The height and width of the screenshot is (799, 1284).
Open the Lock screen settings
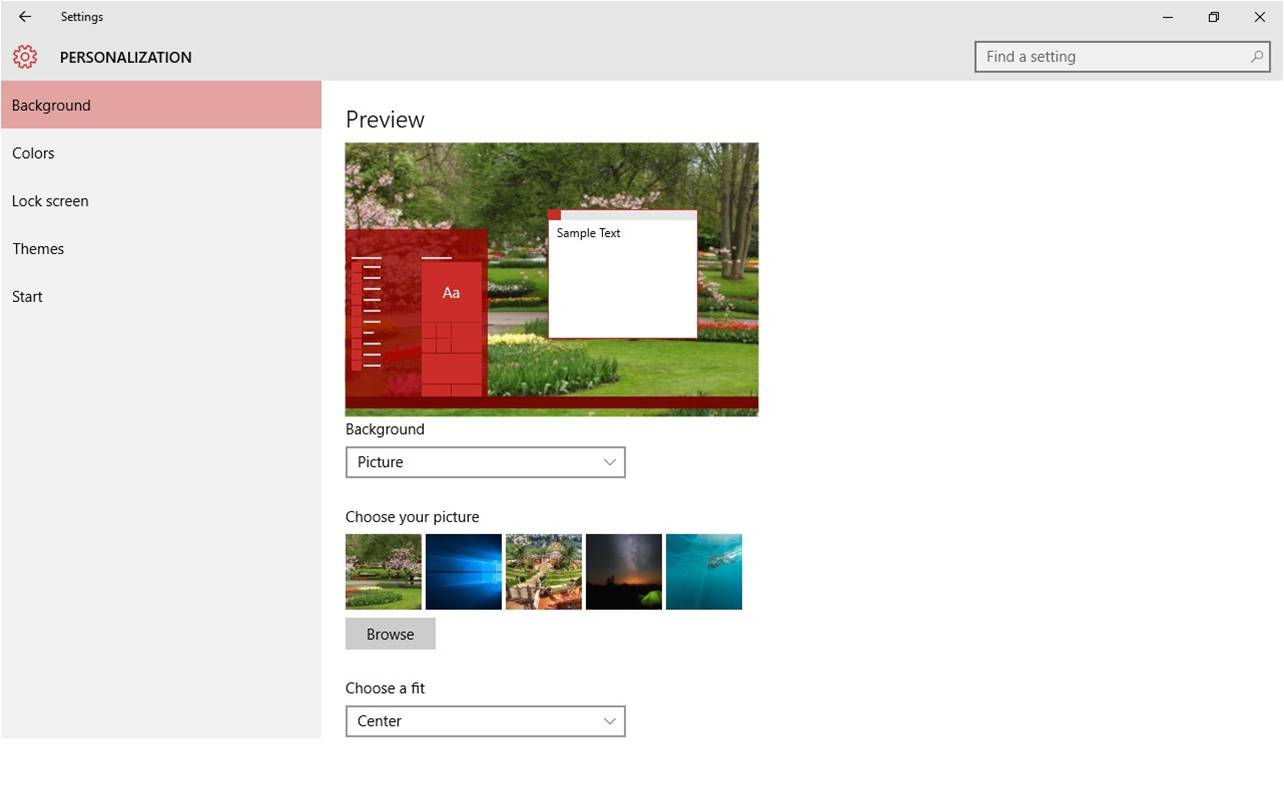(x=50, y=201)
